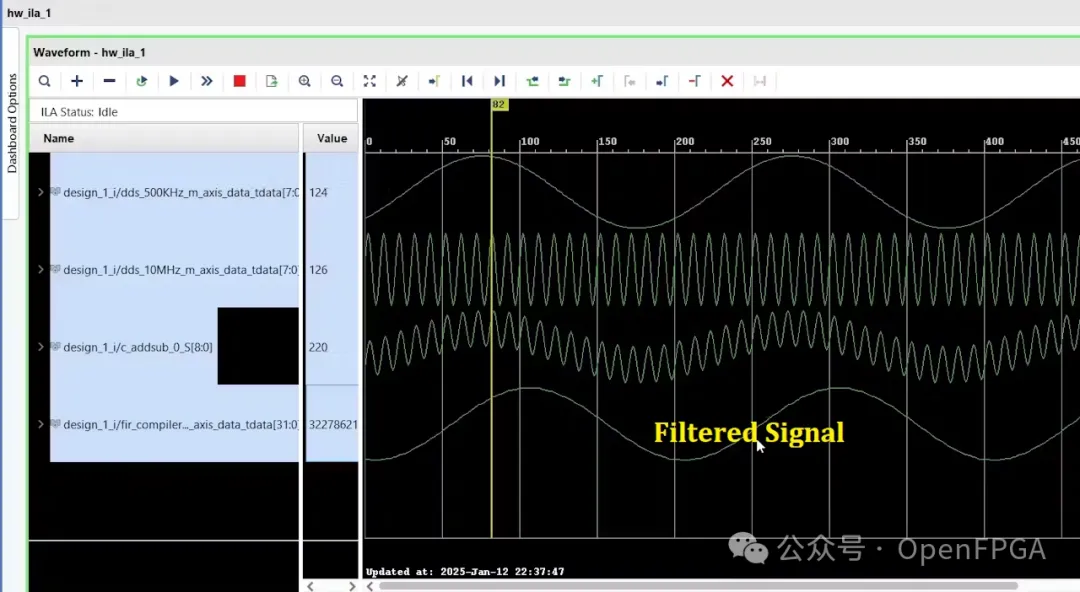Viewport: 1080px width, 592px height.
Task: Stop the trigger with the red square
Action: (239, 81)
